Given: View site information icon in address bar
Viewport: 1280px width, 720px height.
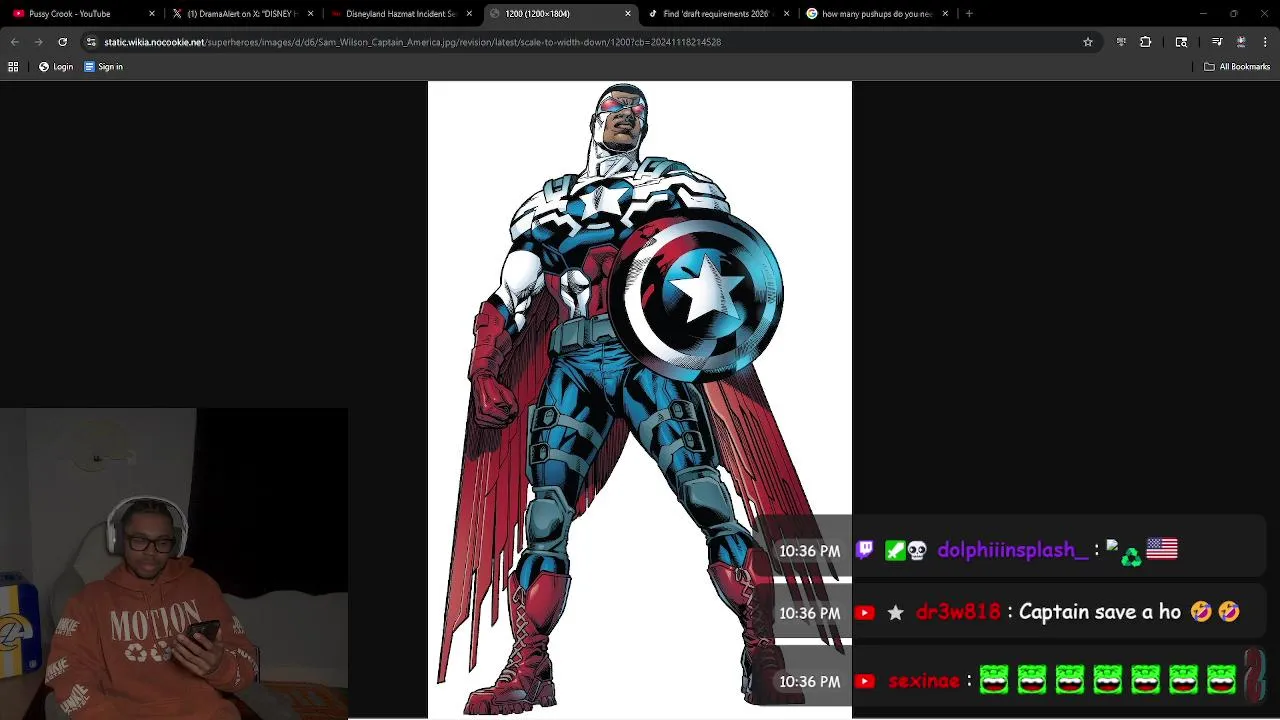Looking at the screenshot, I should click(x=91, y=42).
